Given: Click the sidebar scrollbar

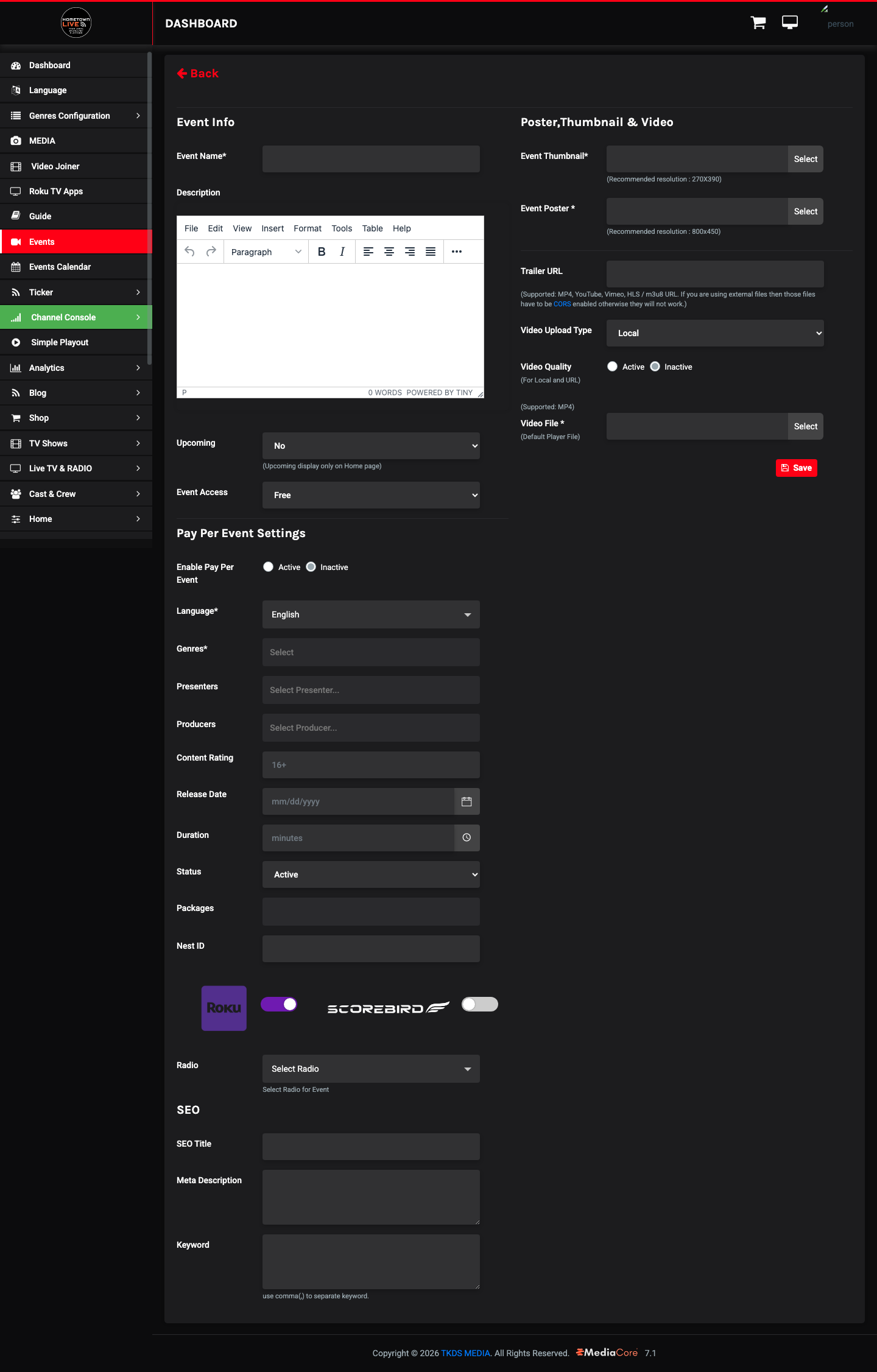Looking at the screenshot, I should [x=150, y=209].
